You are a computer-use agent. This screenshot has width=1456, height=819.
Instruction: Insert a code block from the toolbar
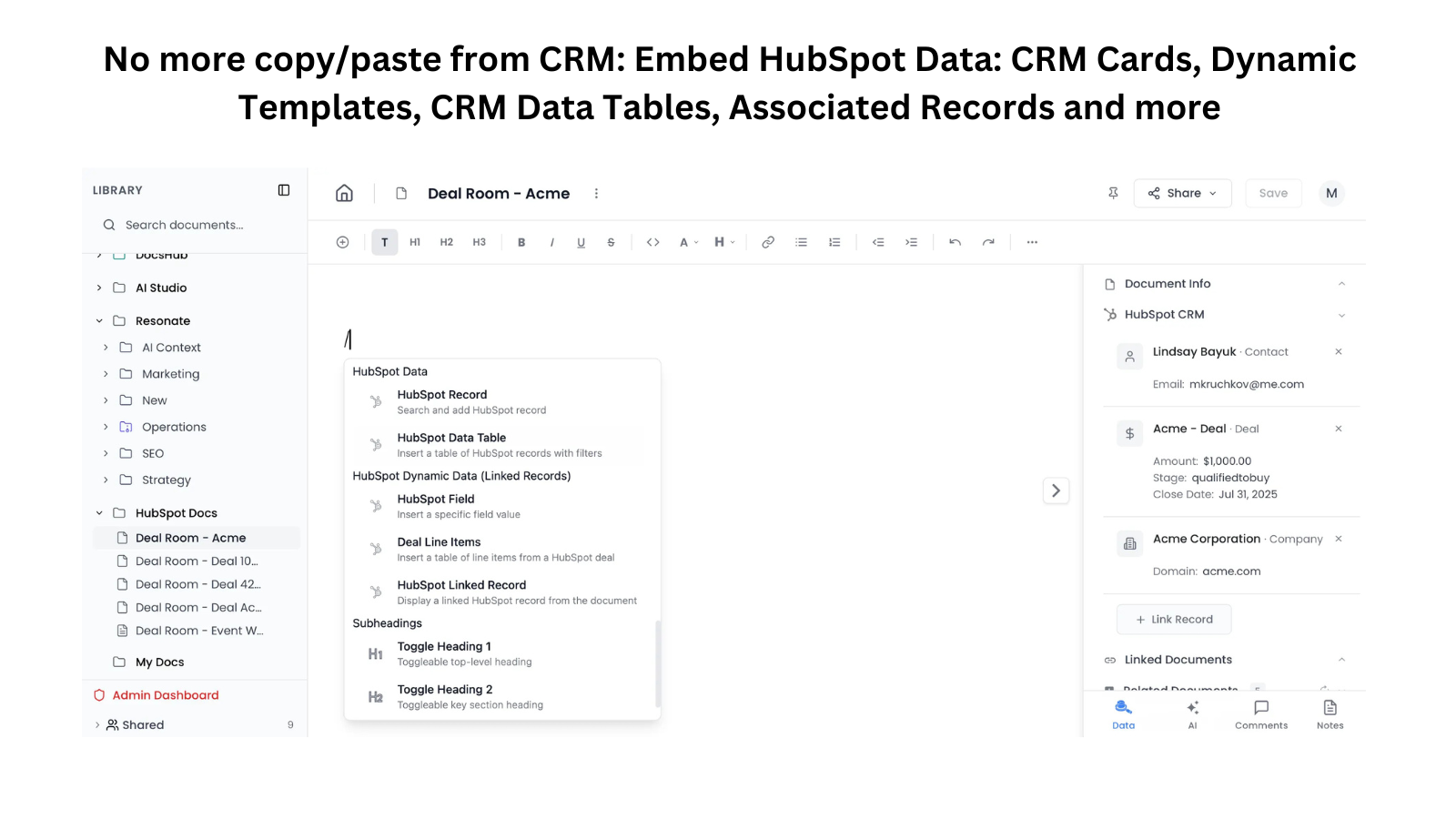point(653,241)
